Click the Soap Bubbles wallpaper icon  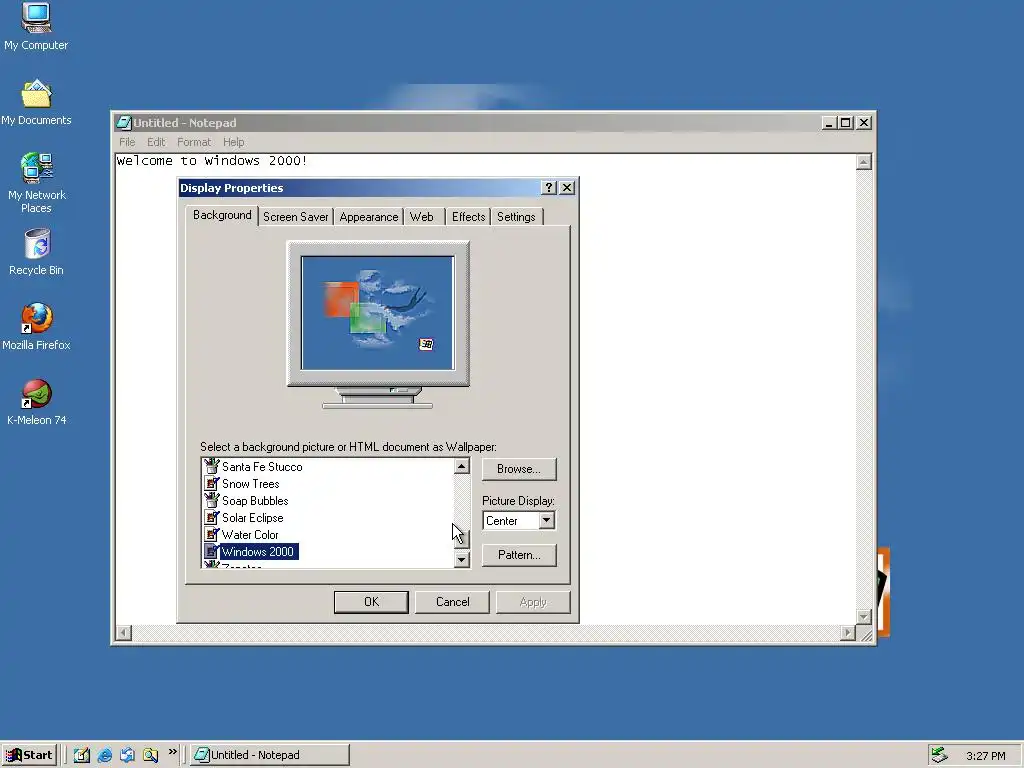(x=212, y=500)
